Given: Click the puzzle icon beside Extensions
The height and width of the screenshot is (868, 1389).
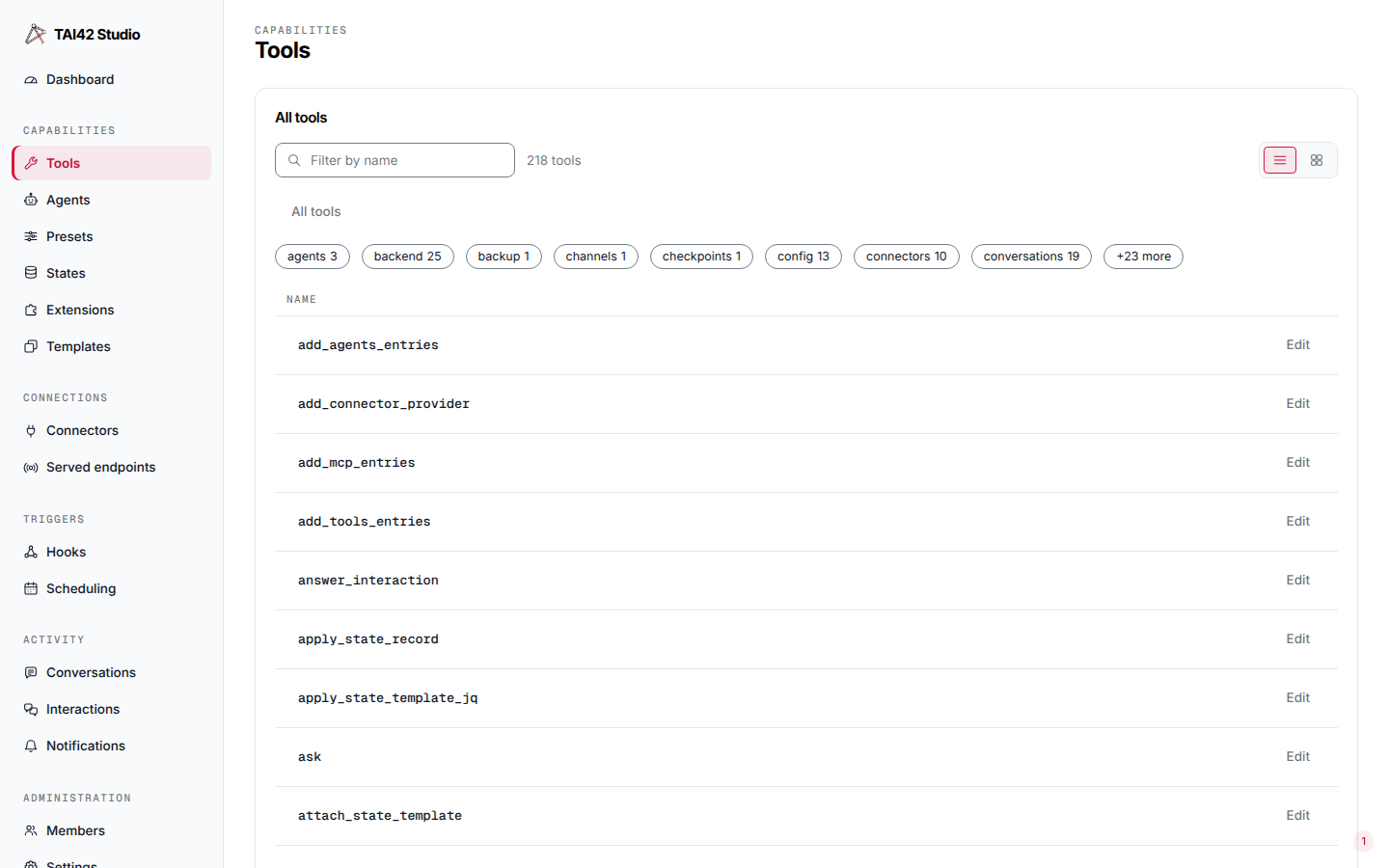Looking at the screenshot, I should pos(31,311).
